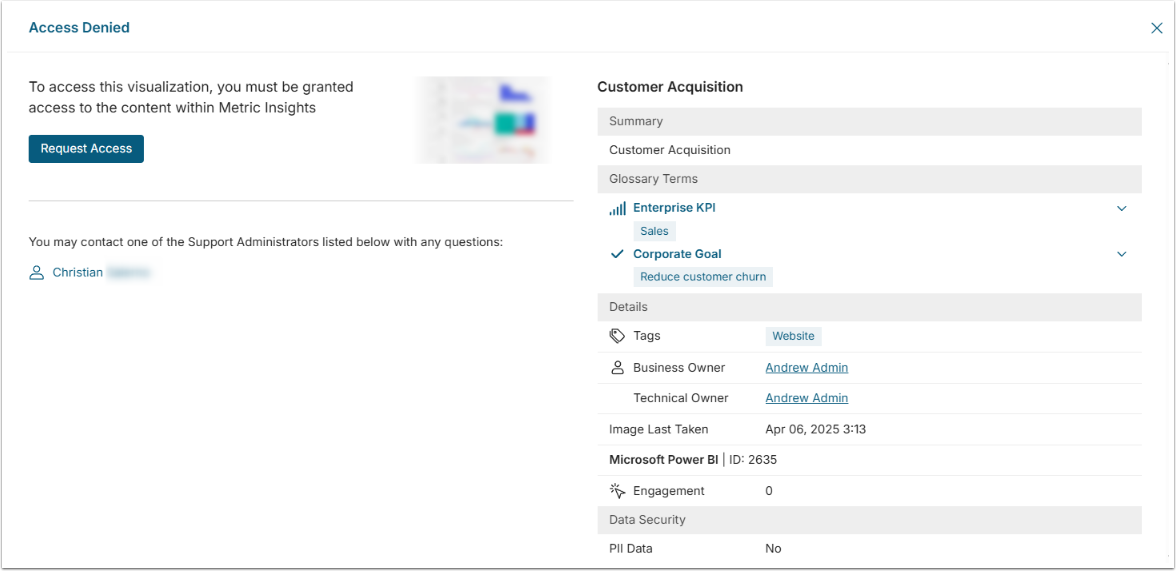Image resolution: width=1176 pixels, height=571 pixels.
Task: Expand the Corporate Goal chevron
Action: tap(1122, 254)
